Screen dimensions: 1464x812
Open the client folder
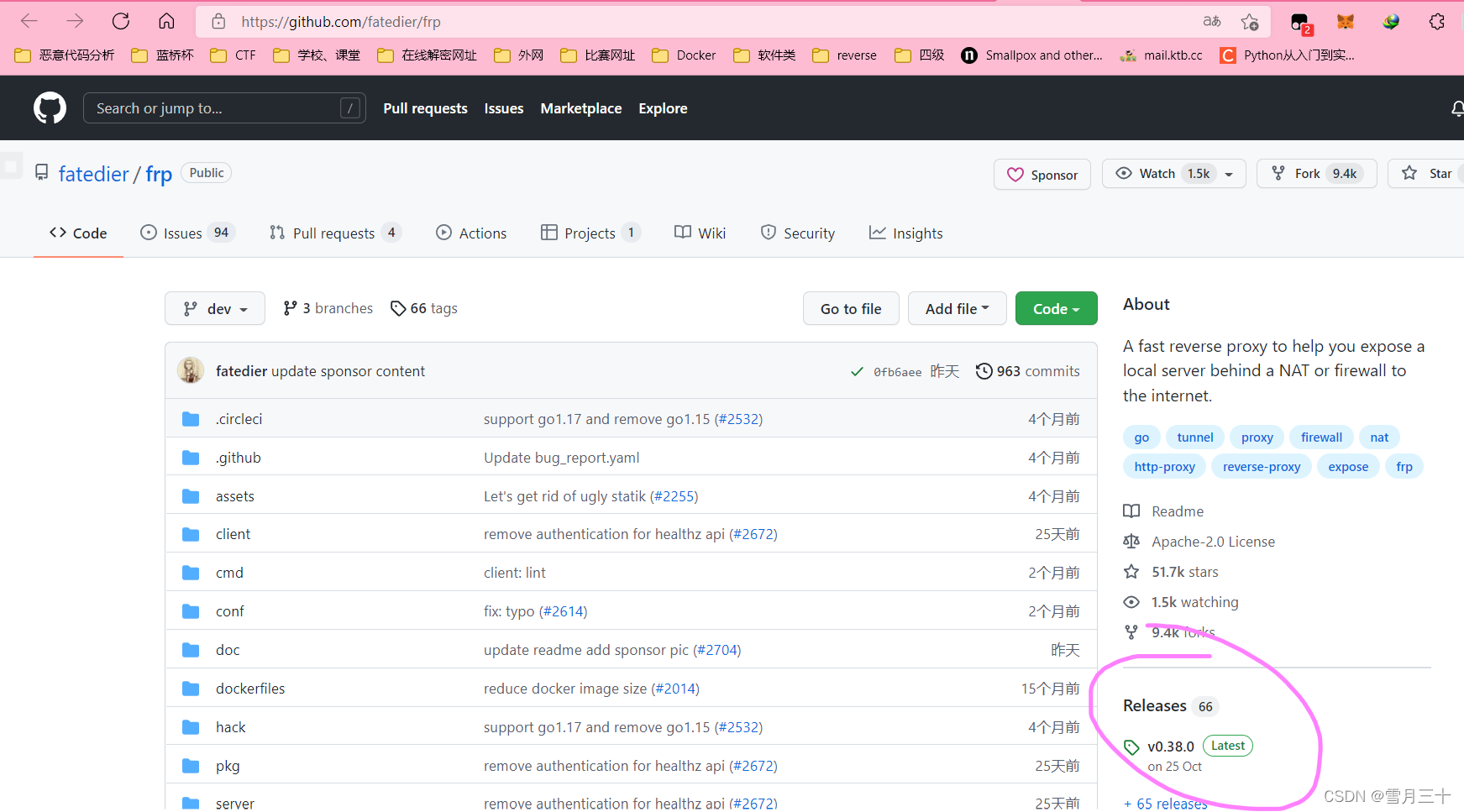(x=233, y=534)
